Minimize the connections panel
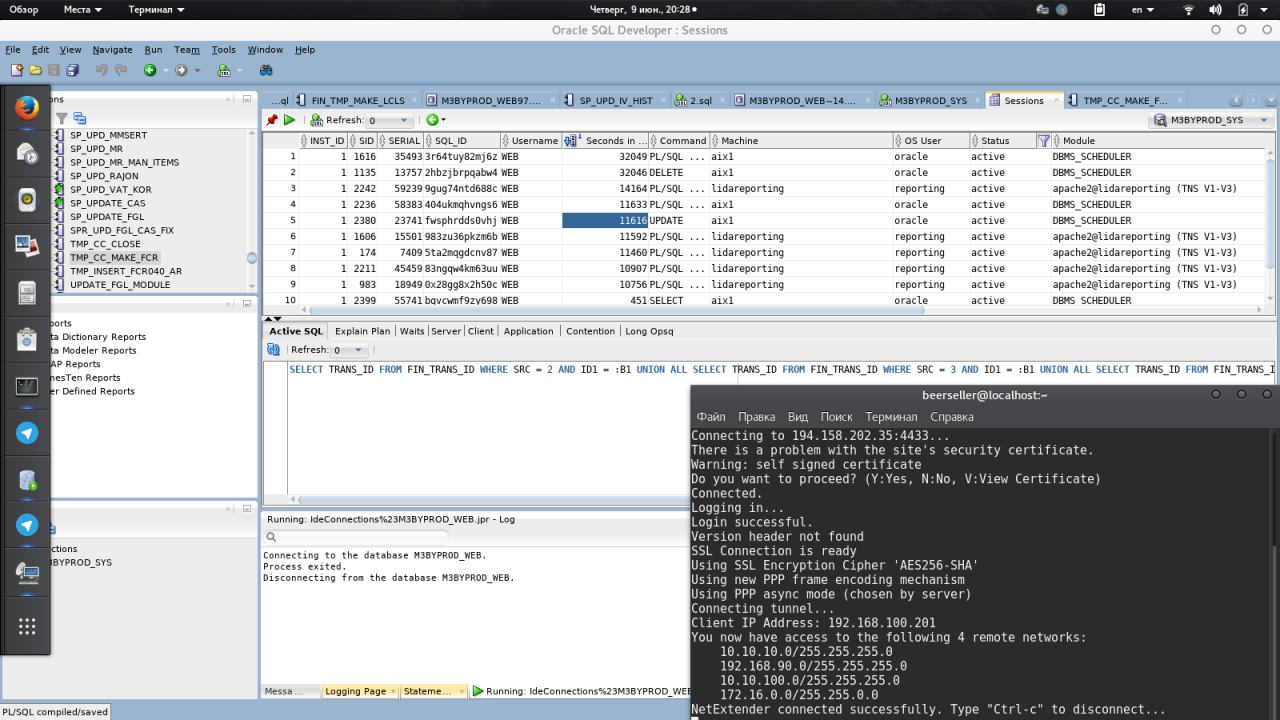 tap(247, 99)
